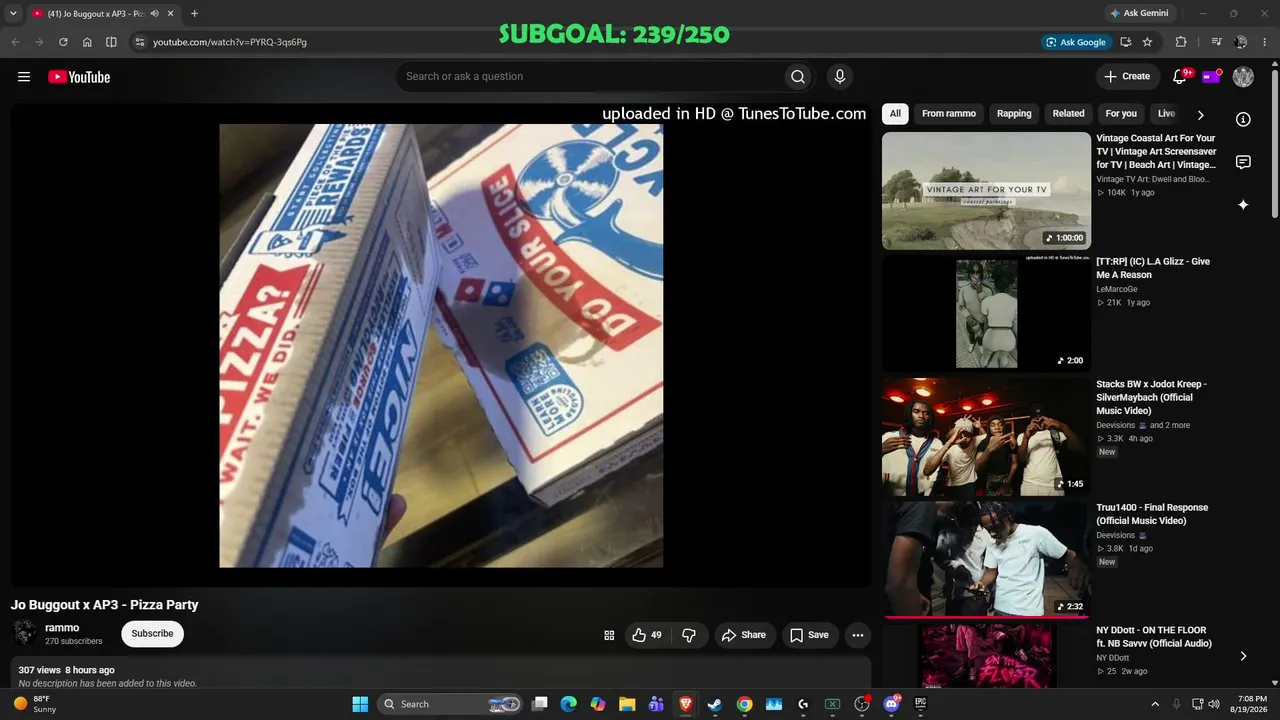Open the YouTube account avatar menu
The image size is (1280, 720).
point(1243,77)
